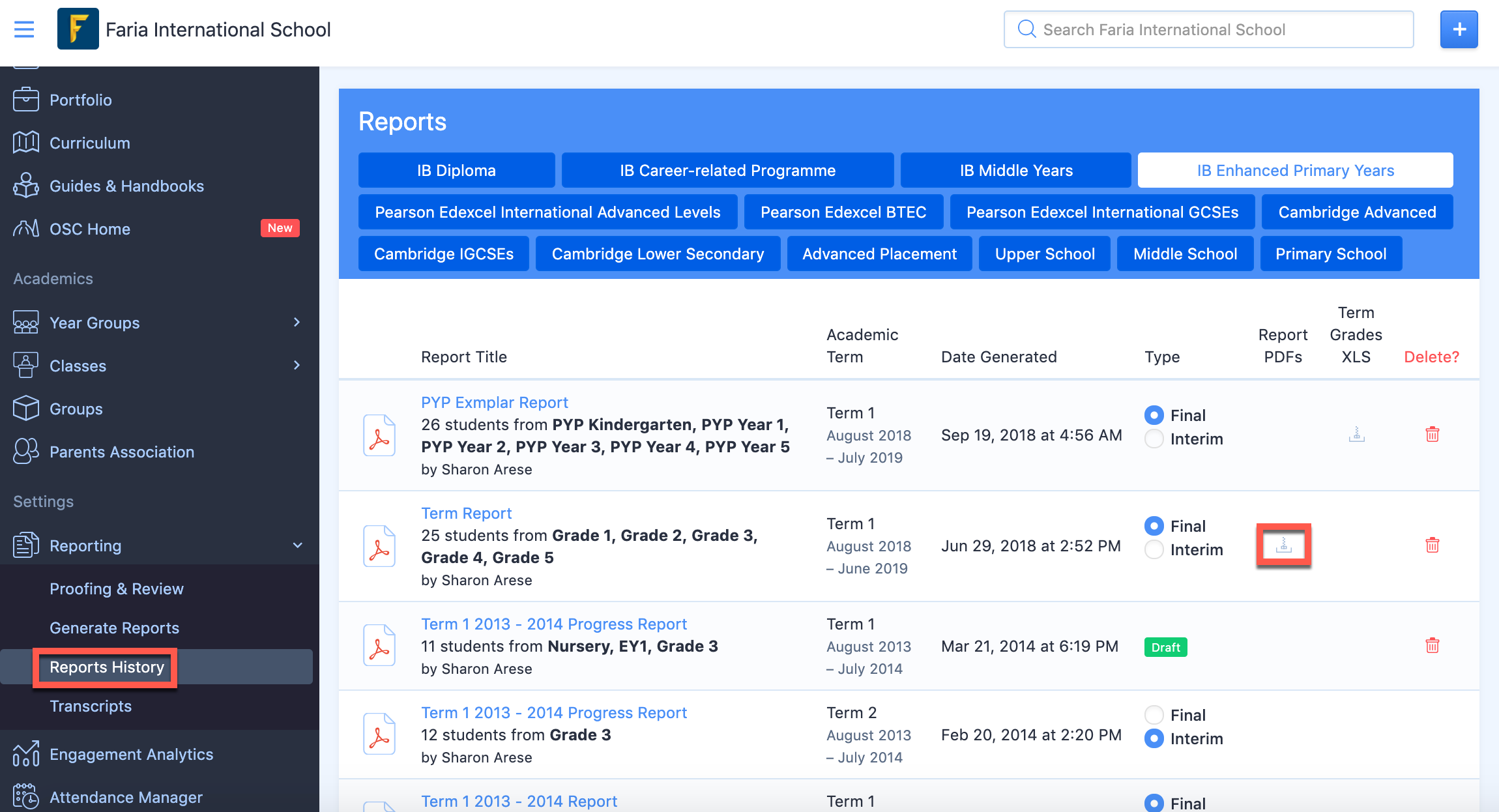The width and height of the screenshot is (1499, 812).
Task: Open Transcripts page
Action: [91, 706]
